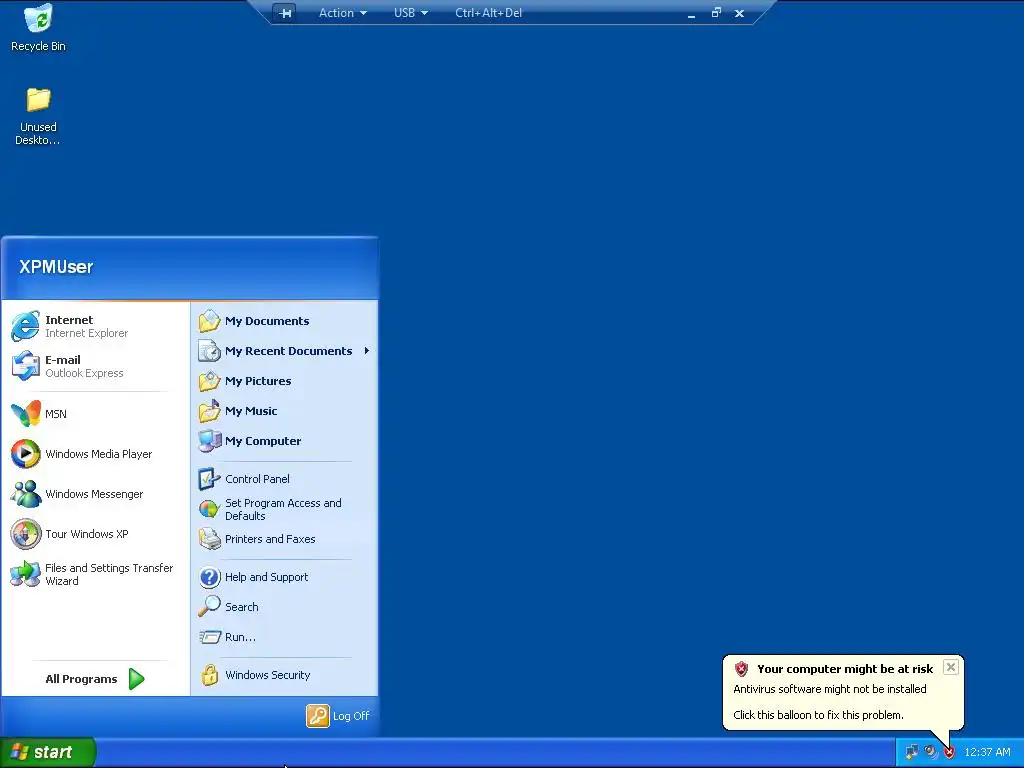Select the Recycle Bin desktop icon
Image resolution: width=1024 pixels, height=768 pixels.
point(39,18)
